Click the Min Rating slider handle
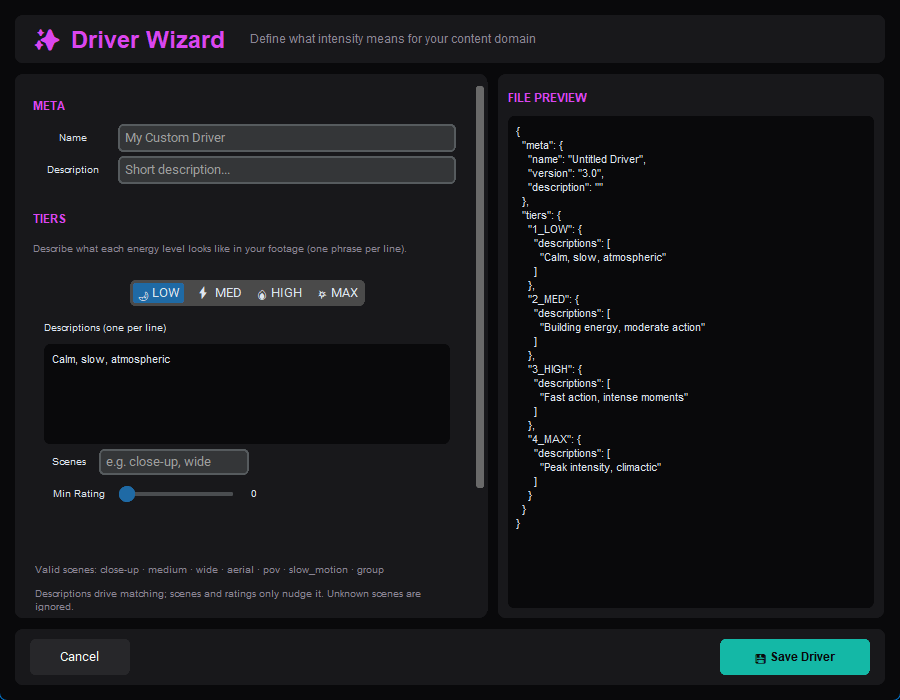This screenshot has height=700, width=900. 127,494
